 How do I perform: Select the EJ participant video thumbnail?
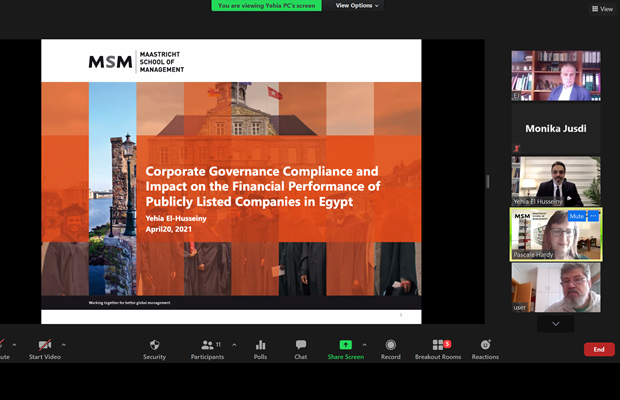pyautogui.click(x=556, y=75)
